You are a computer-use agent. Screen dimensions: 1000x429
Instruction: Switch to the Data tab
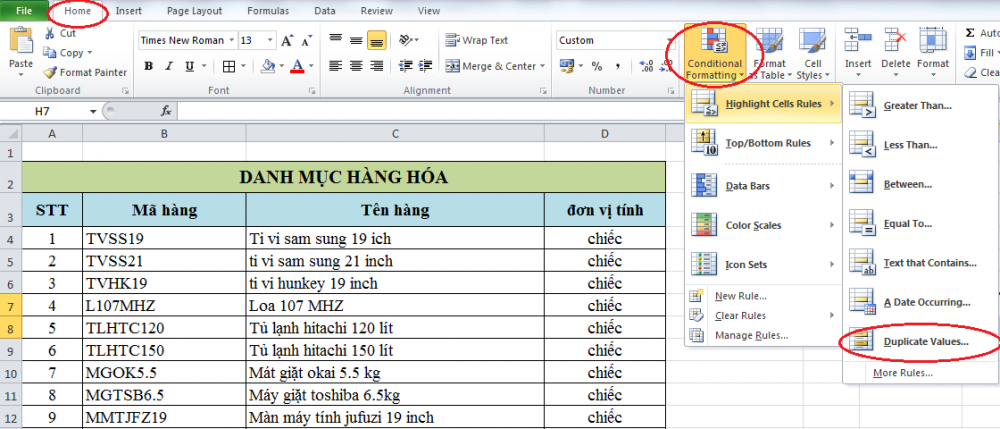[325, 11]
